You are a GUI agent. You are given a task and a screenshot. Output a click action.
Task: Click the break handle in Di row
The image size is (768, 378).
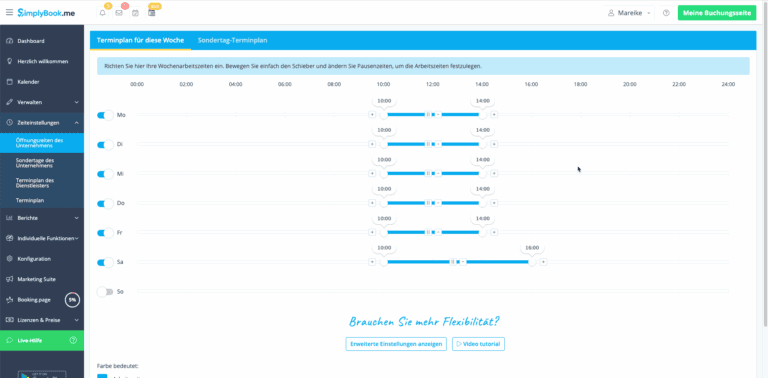[428, 144]
